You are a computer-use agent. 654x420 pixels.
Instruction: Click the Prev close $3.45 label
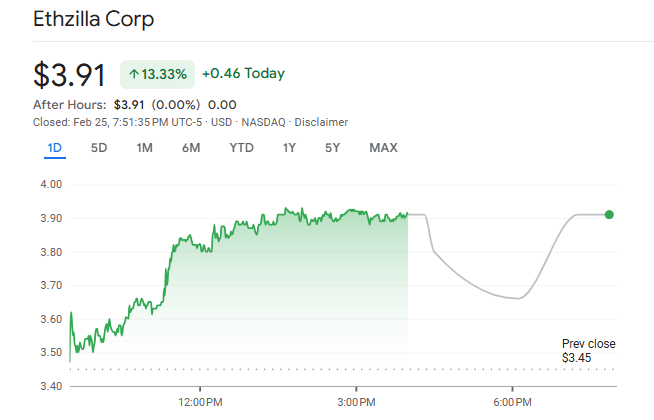(x=588, y=350)
